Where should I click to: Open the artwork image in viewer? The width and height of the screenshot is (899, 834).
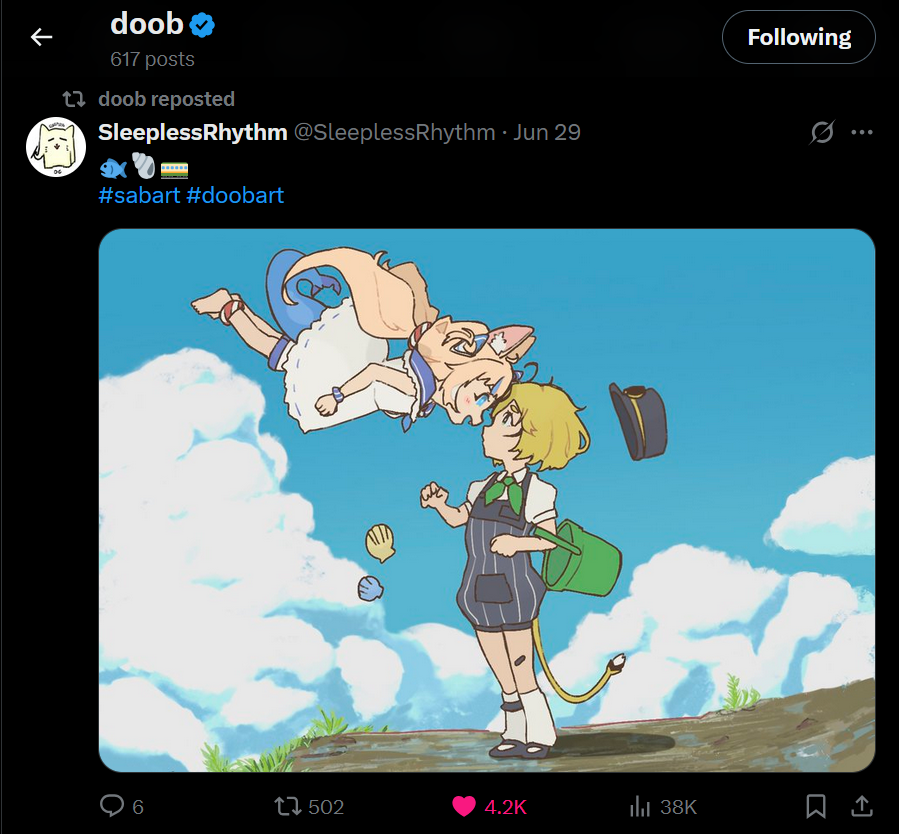click(x=487, y=500)
